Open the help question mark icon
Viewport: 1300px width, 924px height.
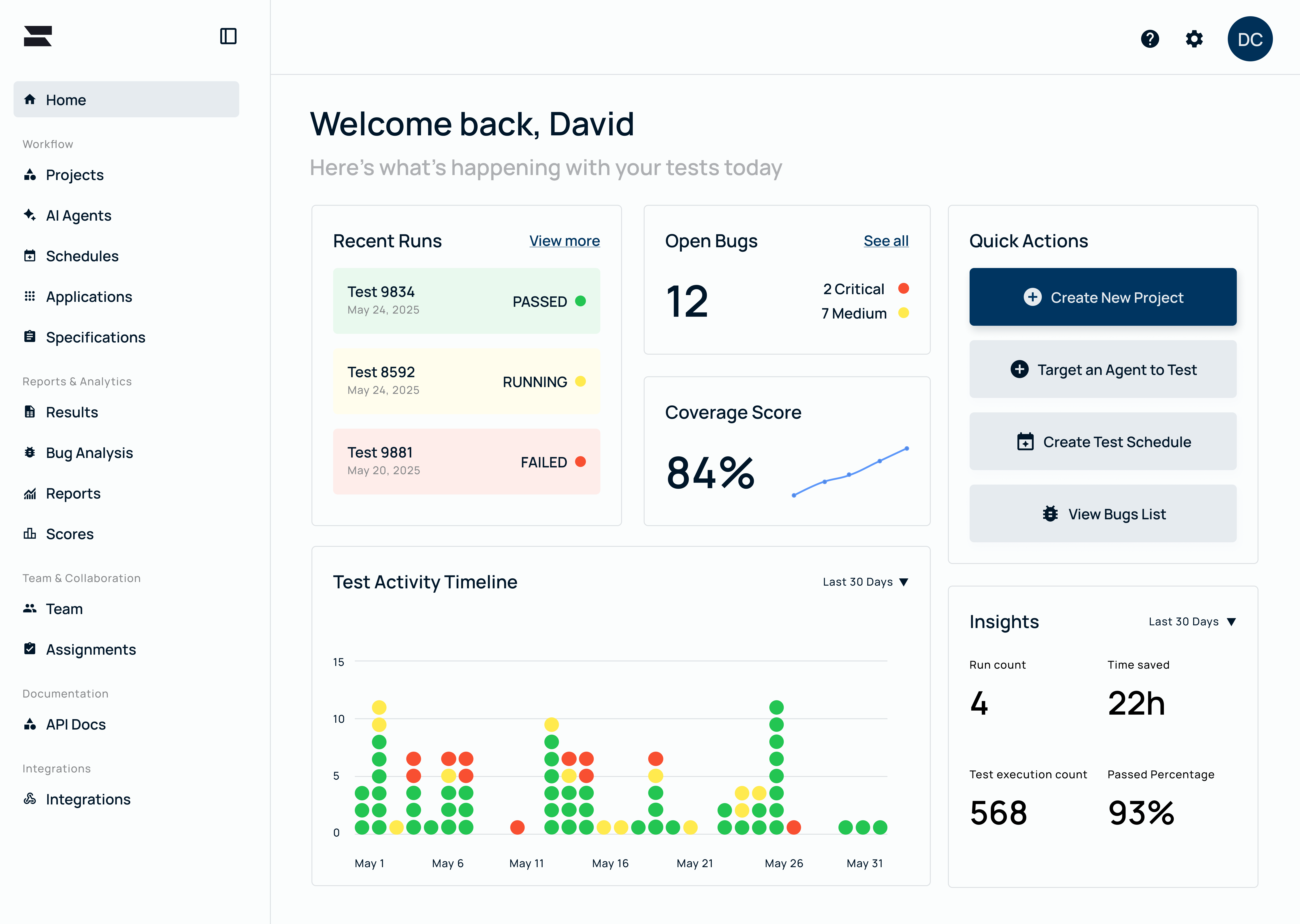[x=1150, y=39]
